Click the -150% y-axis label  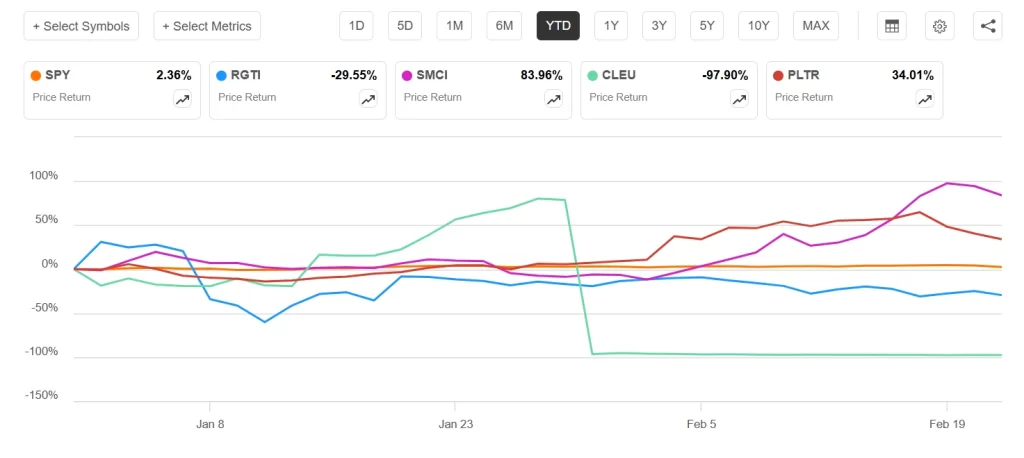[42, 396]
